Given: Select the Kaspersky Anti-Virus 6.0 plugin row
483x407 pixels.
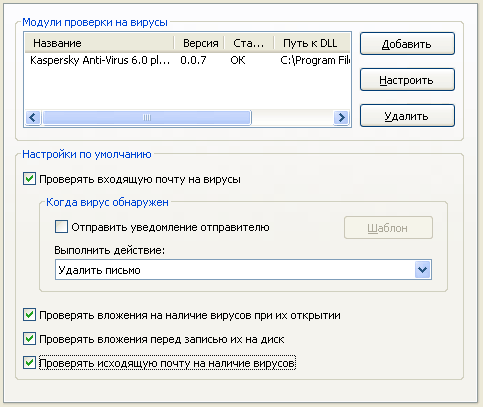Looking at the screenshot, I should (x=187, y=60).
